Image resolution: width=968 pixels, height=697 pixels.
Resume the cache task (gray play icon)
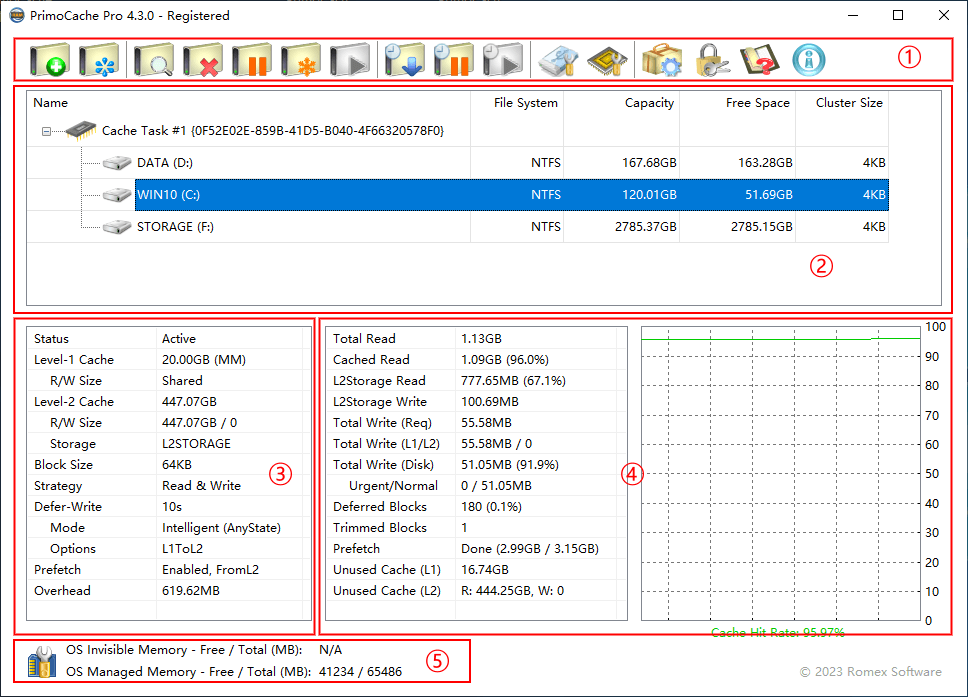(x=350, y=60)
